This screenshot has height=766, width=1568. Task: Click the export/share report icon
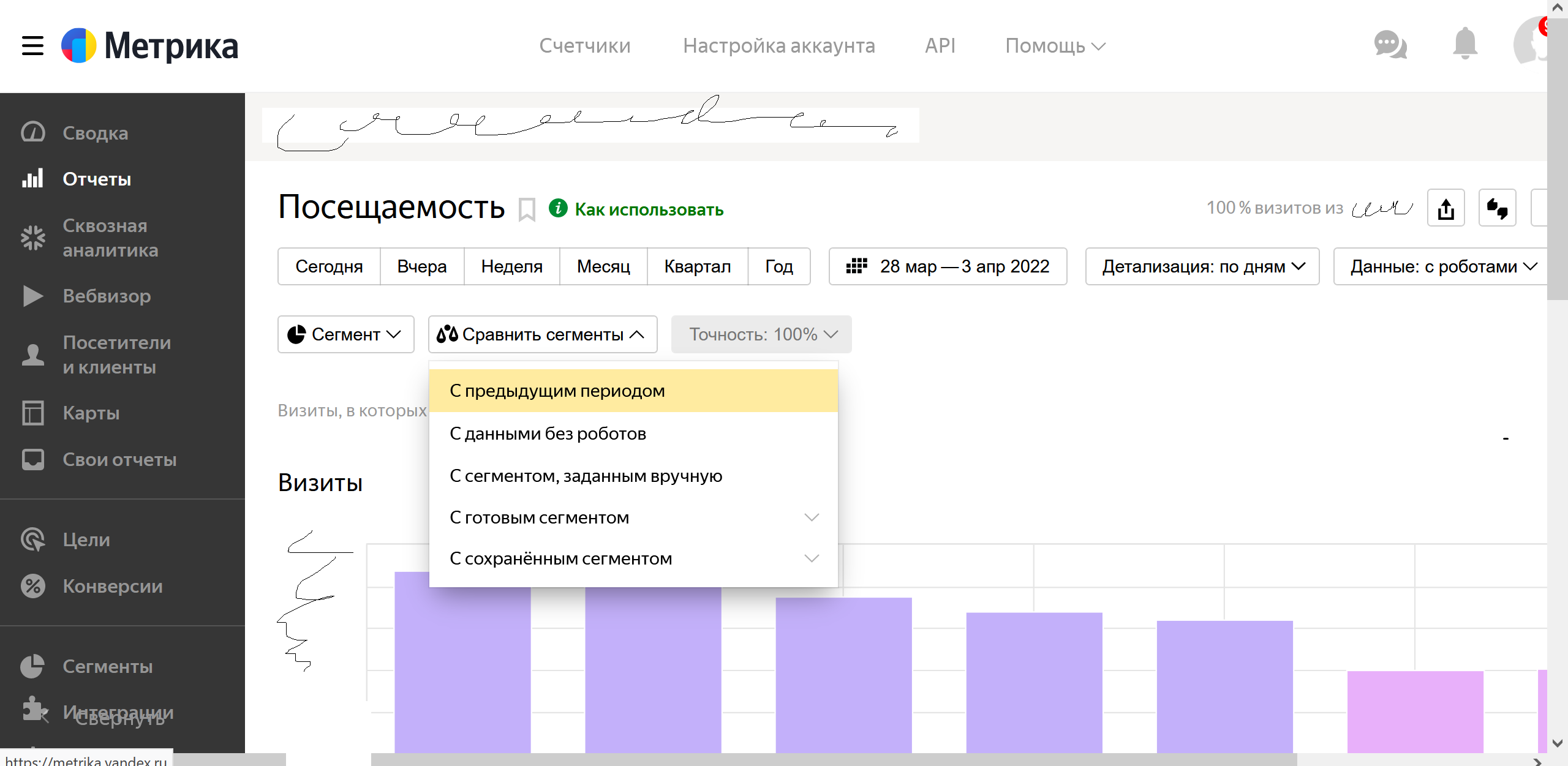pos(1446,208)
